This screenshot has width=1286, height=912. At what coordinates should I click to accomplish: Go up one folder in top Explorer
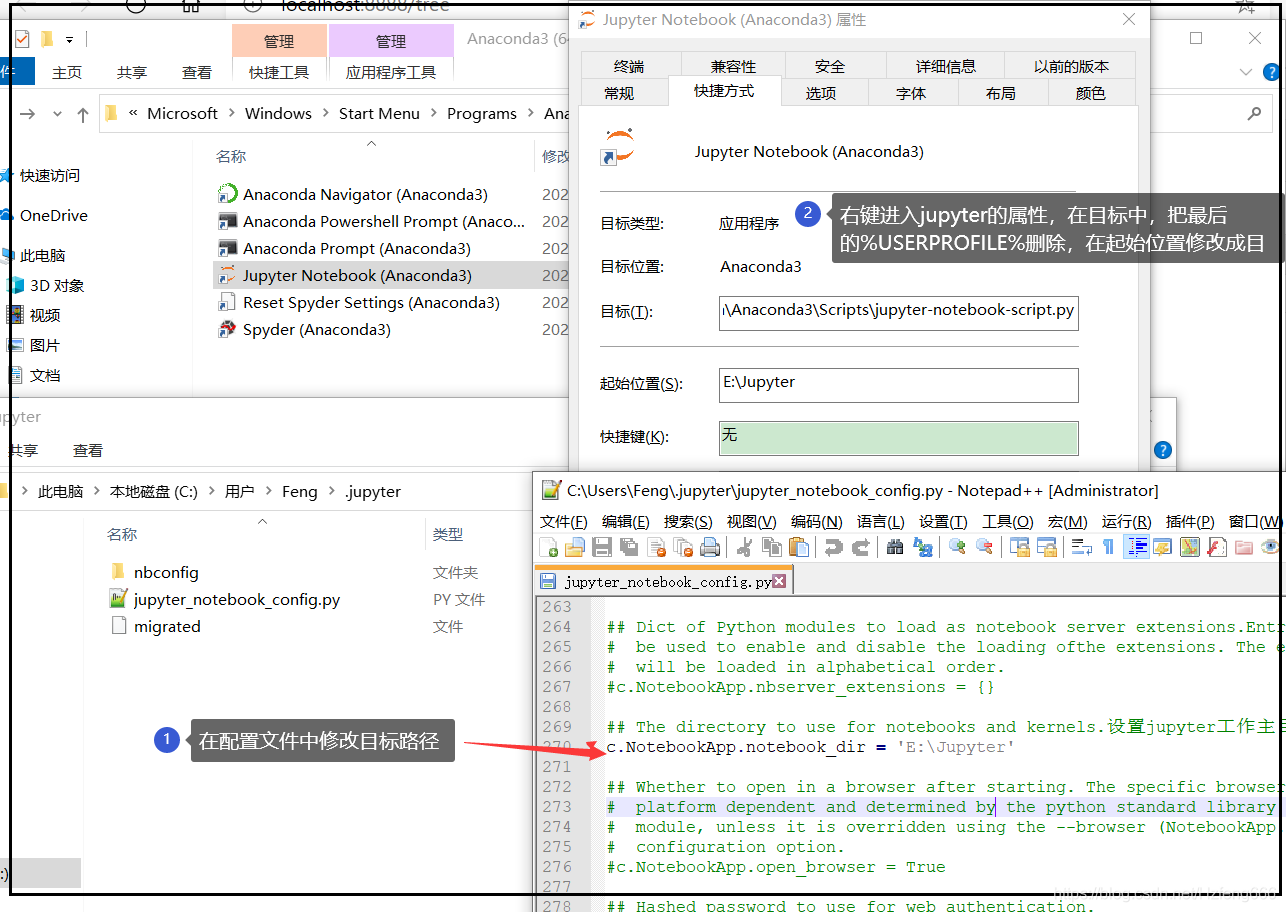[83, 114]
